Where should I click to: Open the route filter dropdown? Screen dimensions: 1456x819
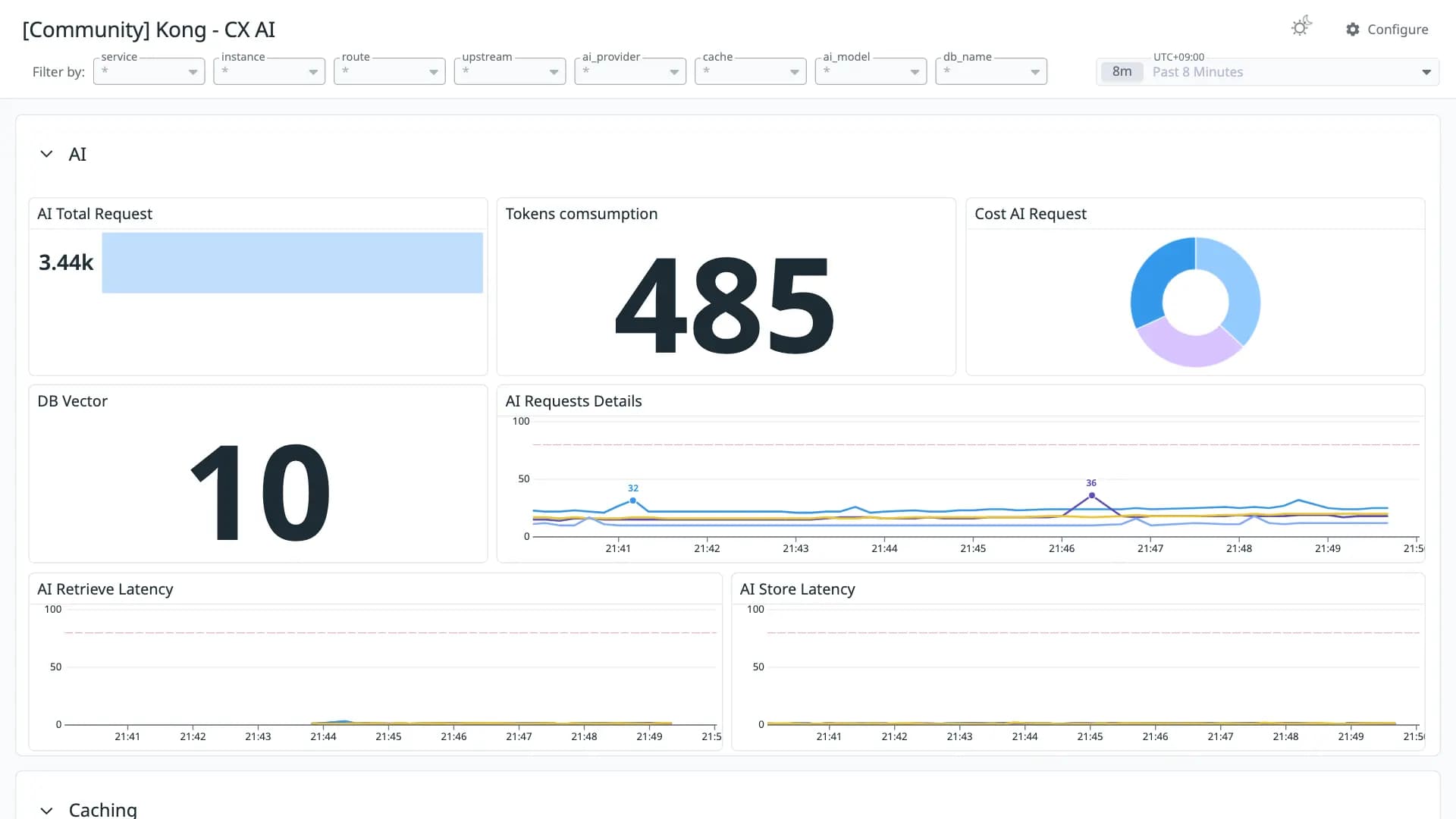pyautogui.click(x=390, y=71)
